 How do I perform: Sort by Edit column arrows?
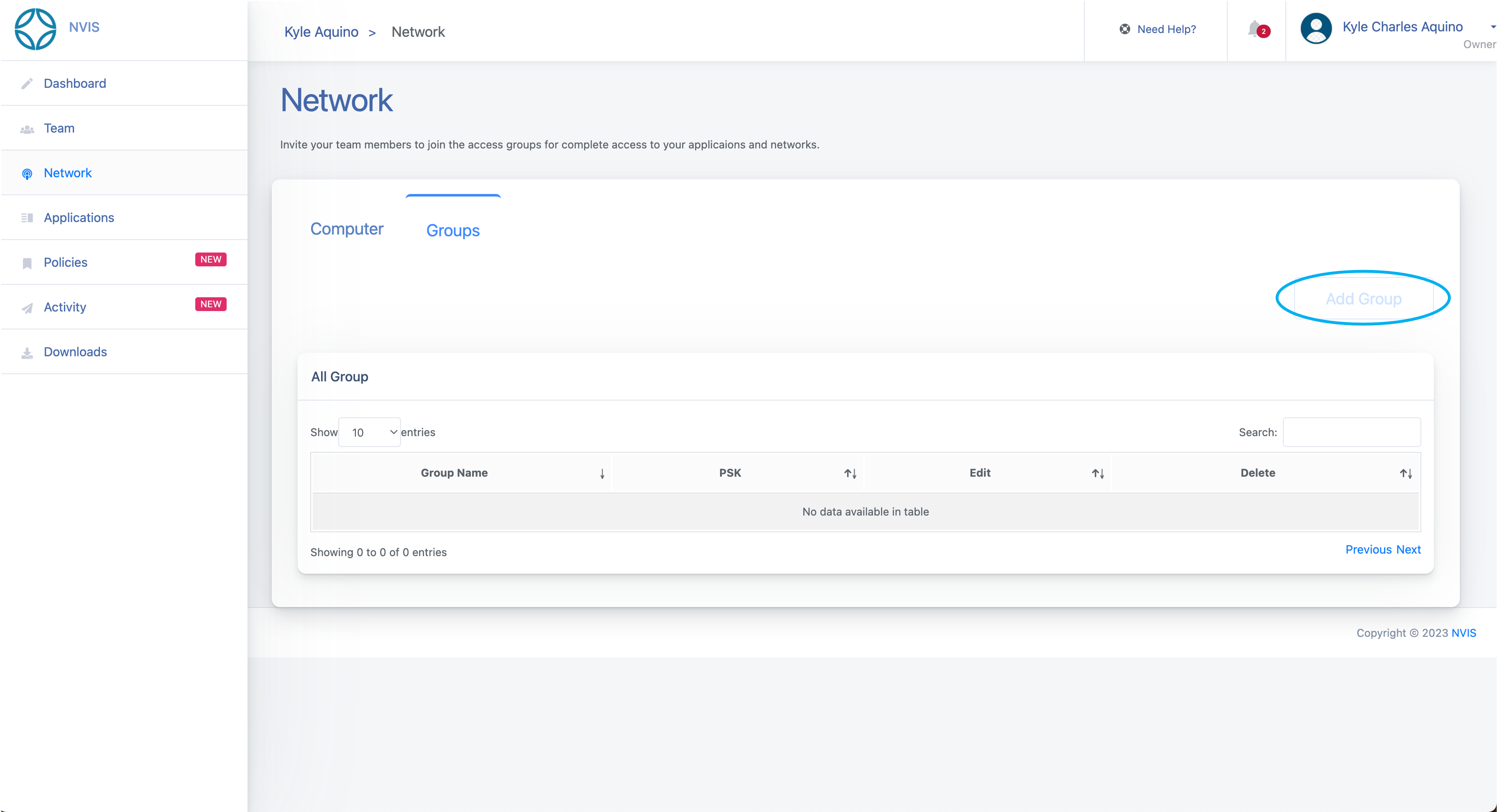tap(1097, 474)
